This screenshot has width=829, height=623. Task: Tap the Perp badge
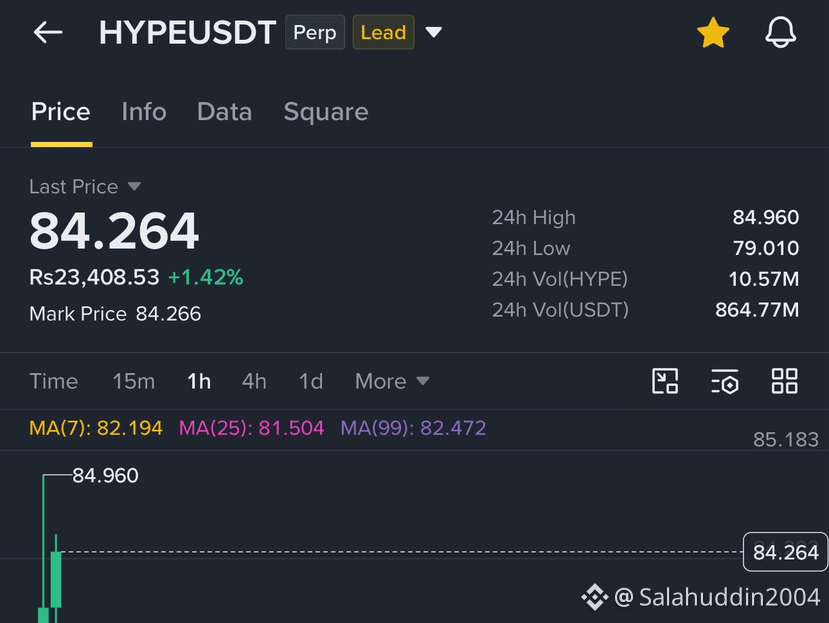click(315, 32)
